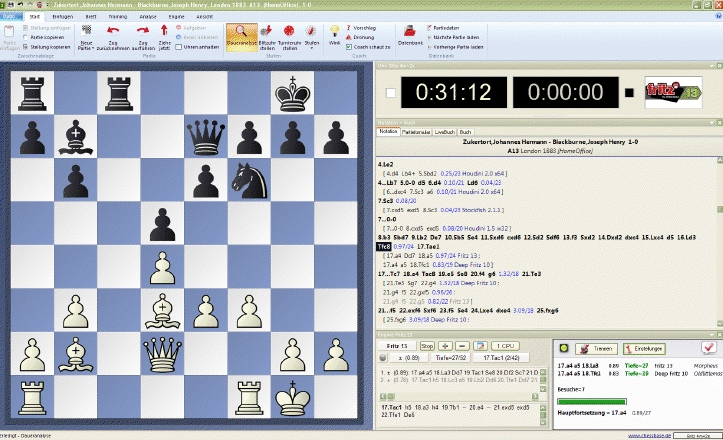Switch to LiveBuch tab
Screen dimensions: 723x440
click(444, 132)
